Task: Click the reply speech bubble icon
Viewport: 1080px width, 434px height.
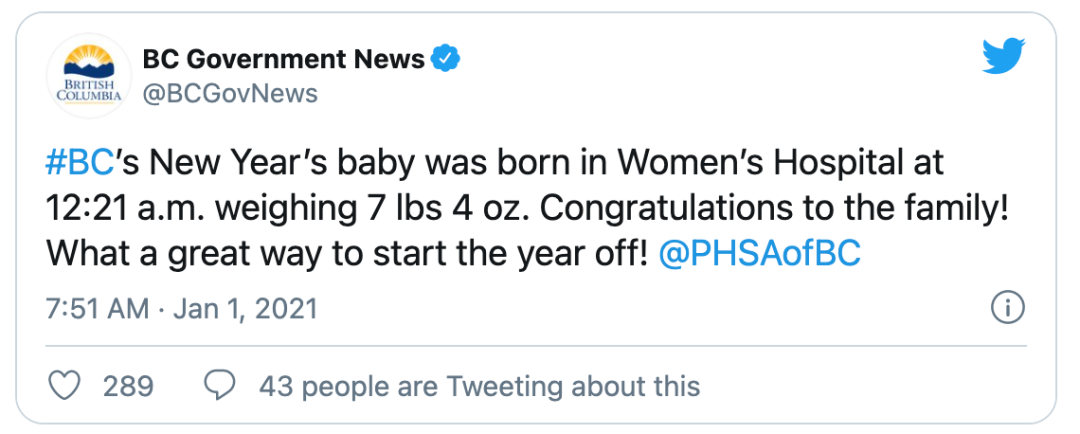Action: click(x=220, y=386)
